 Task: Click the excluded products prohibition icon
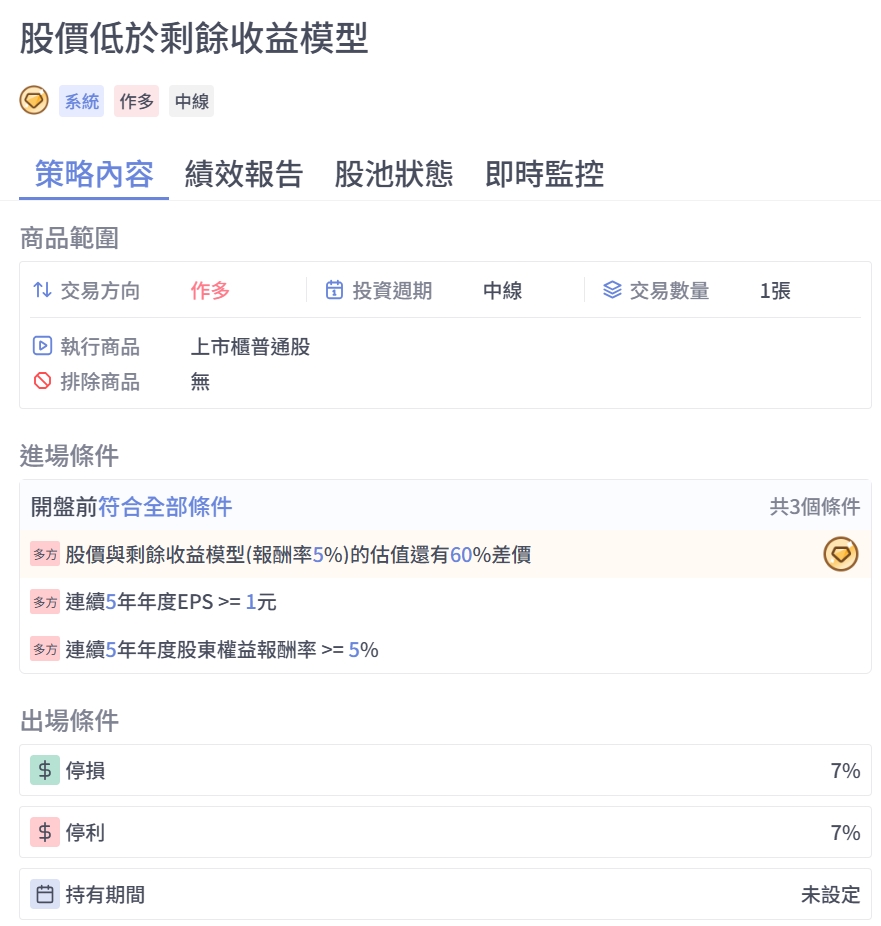click(42, 381)
